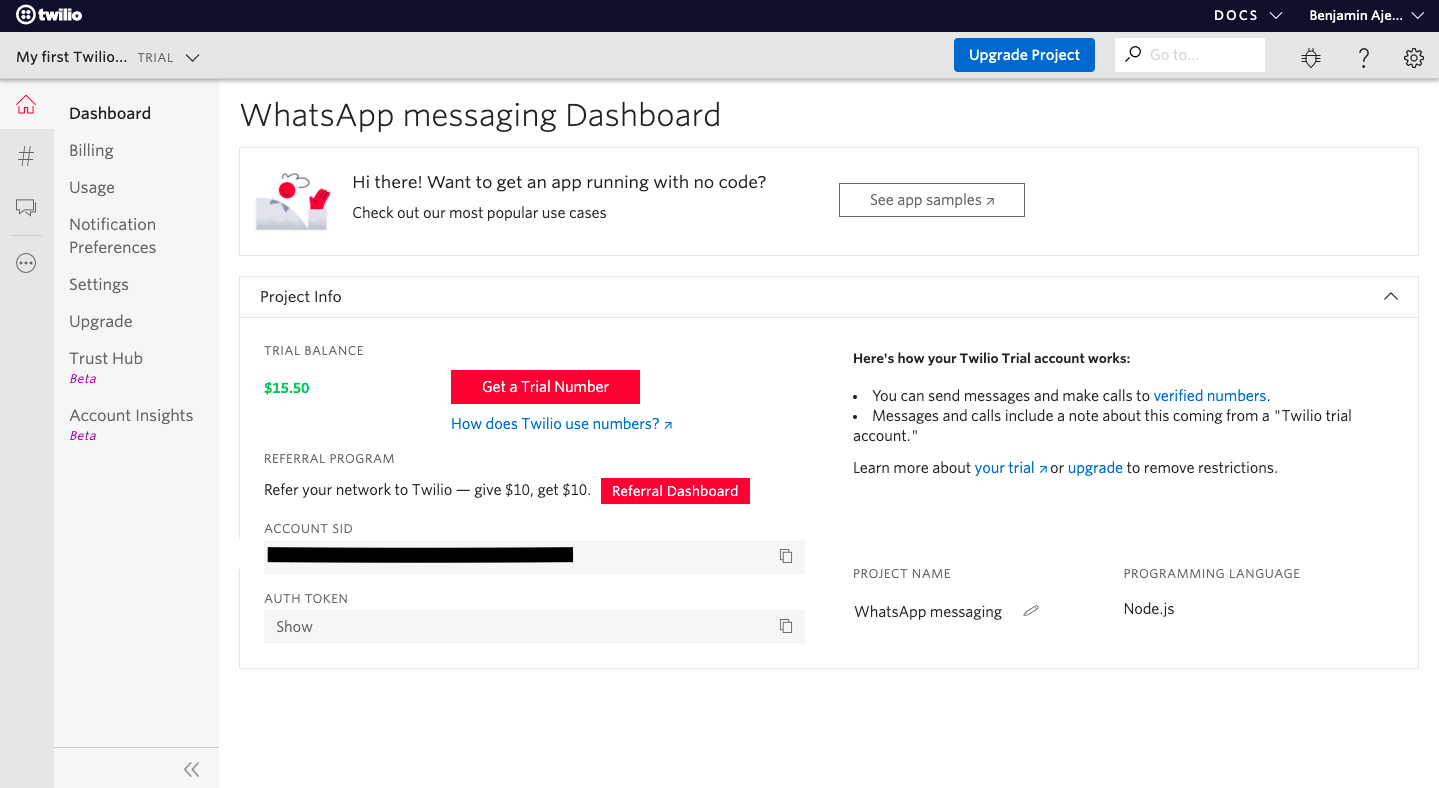The width and height of the screenshot is (1439, 788).
Task: Open Settings in the side menu
Action: pyautogui.click(x=99, y=284)
